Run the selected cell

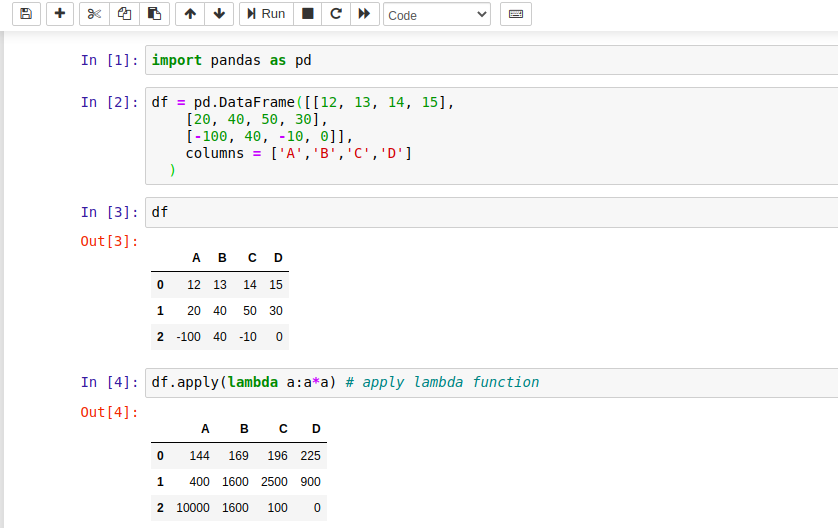[266, 14]
